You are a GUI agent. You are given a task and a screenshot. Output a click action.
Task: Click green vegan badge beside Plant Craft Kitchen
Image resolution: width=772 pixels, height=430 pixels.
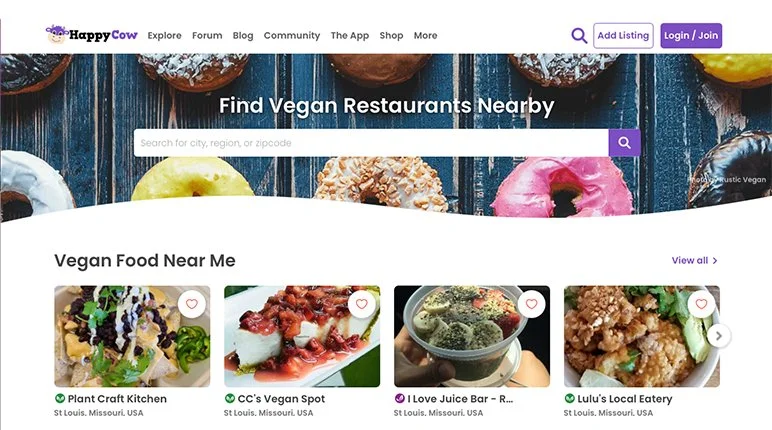(x=60, y=398)
